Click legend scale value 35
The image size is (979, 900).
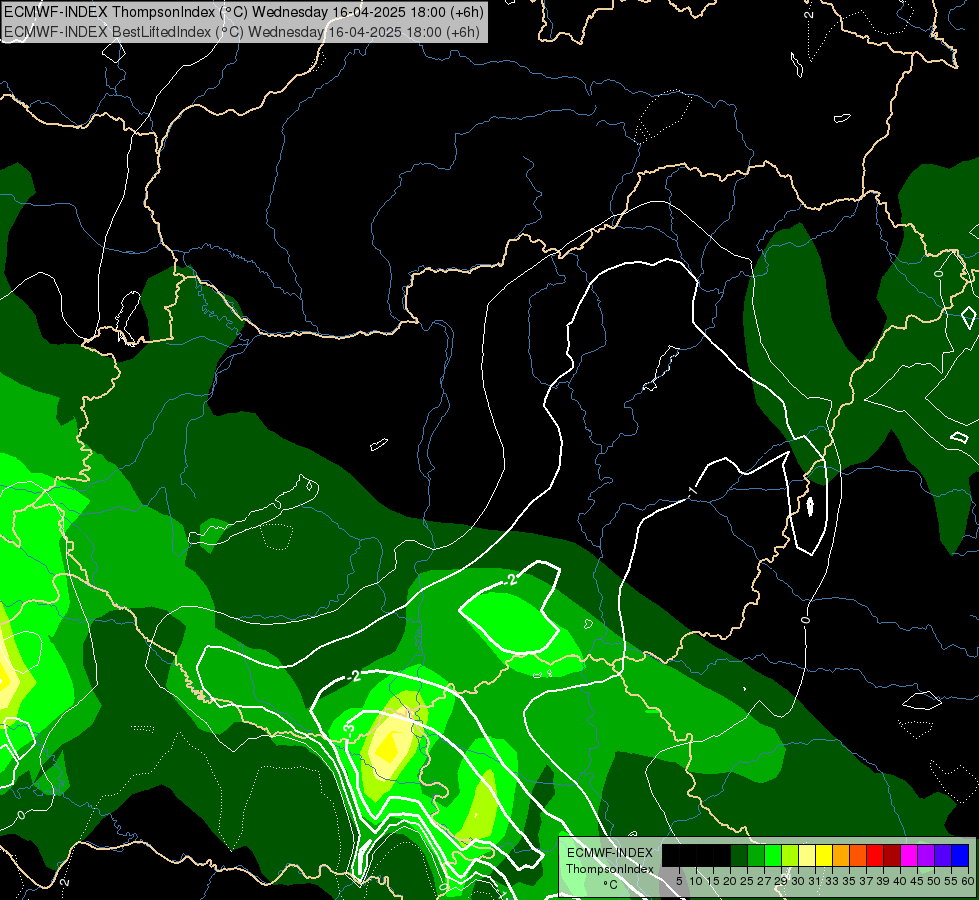pyautogui.click(x=849, y=881)
